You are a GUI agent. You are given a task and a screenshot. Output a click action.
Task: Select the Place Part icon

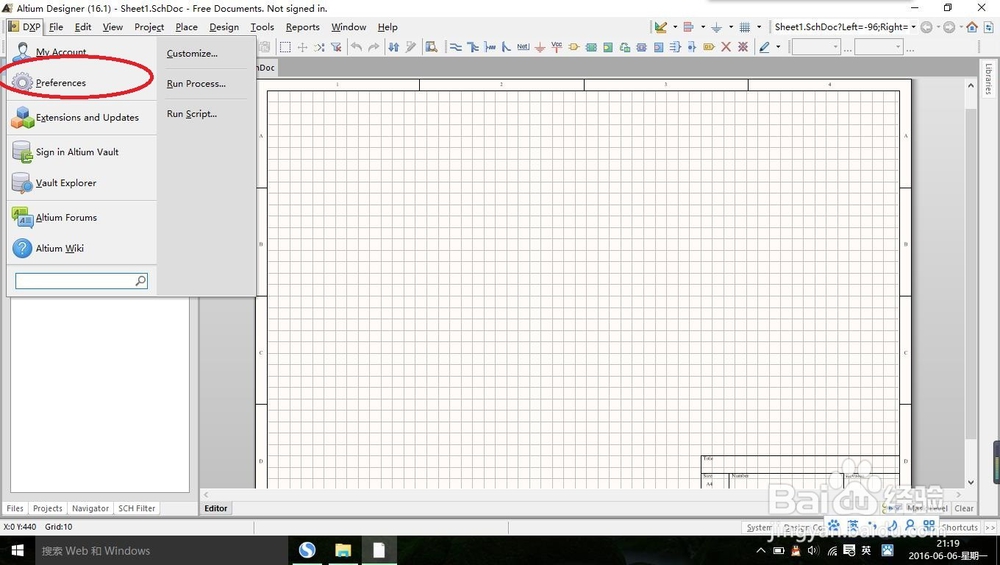coord(574,47)
